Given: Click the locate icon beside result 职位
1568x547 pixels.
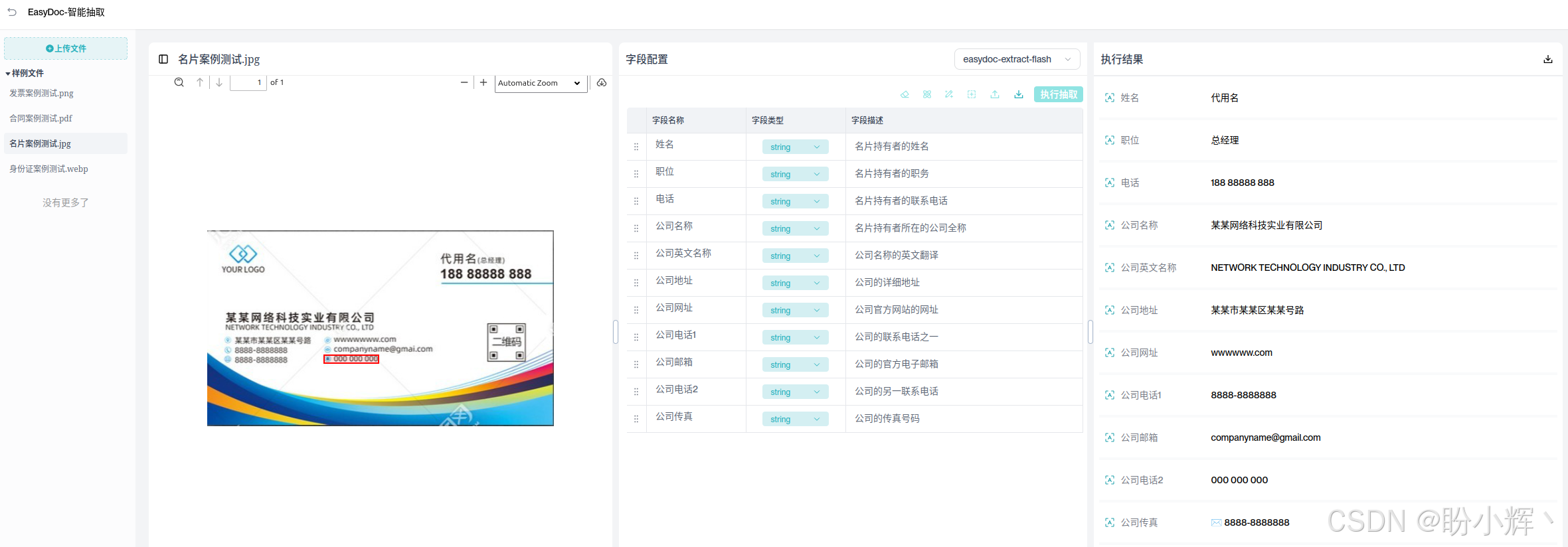Looking at the screenshot, I should 1110,140.
